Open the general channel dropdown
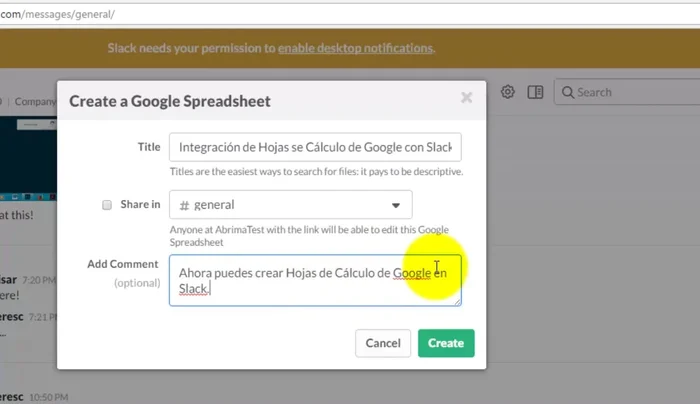The height and width of the screenshot is (404, 700). click(x=291, y=204)
